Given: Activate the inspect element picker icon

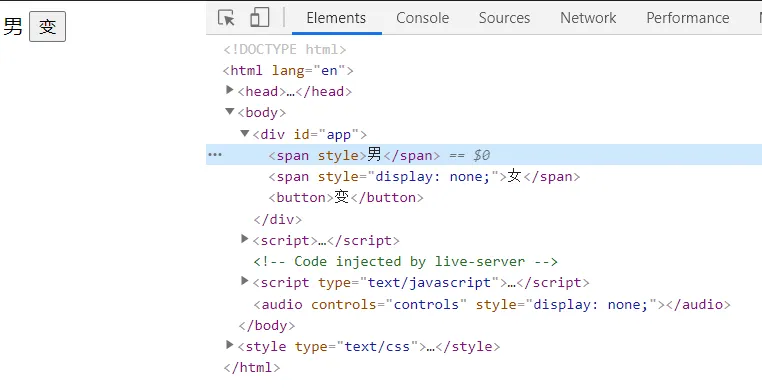Looking at the screenshot, I should click(226, 18).
